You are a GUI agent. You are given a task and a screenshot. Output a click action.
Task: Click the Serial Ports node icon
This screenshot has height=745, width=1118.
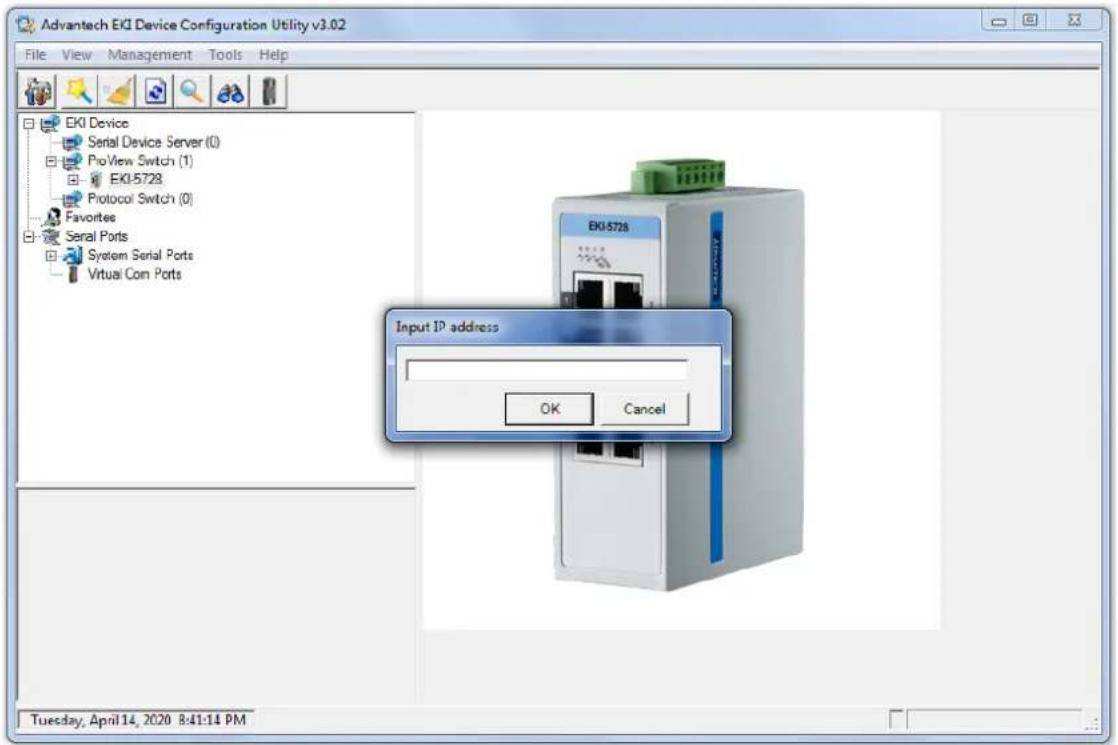pos(51,236)
